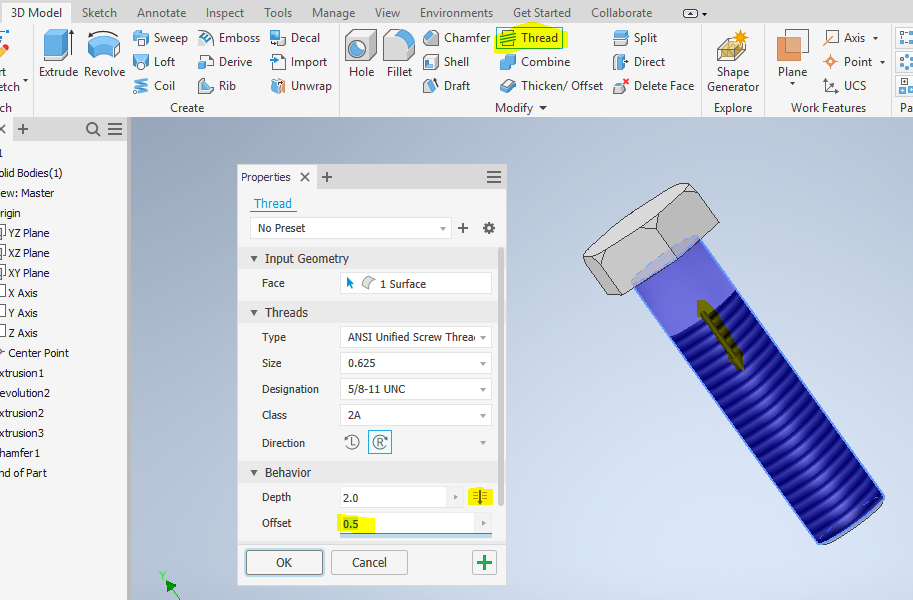
Task: Open Depth field flyout arrow
Action: click(455, 497)
